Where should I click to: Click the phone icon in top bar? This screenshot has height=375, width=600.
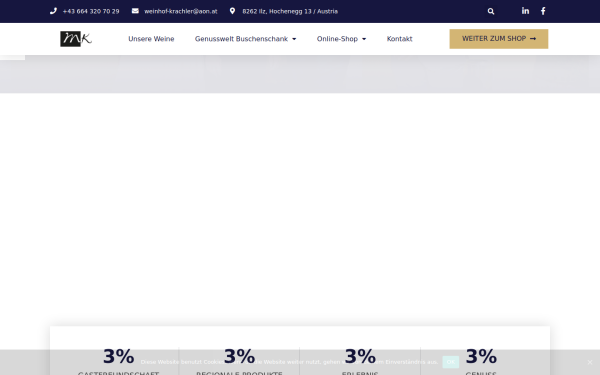pyautogui.click(x=53, y=11)
